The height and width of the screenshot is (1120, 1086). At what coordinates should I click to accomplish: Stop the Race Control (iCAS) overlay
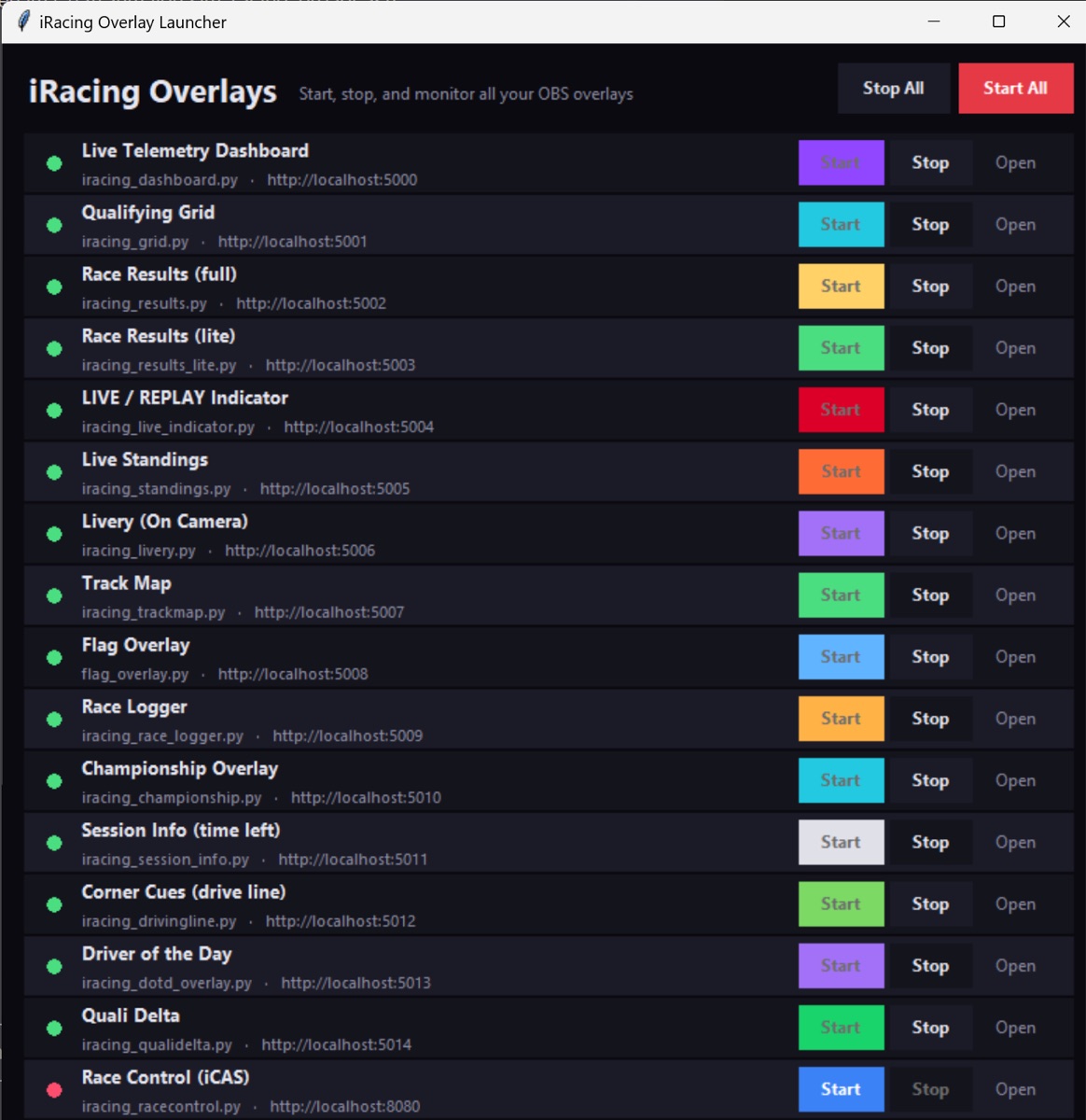pos(930,1090)
